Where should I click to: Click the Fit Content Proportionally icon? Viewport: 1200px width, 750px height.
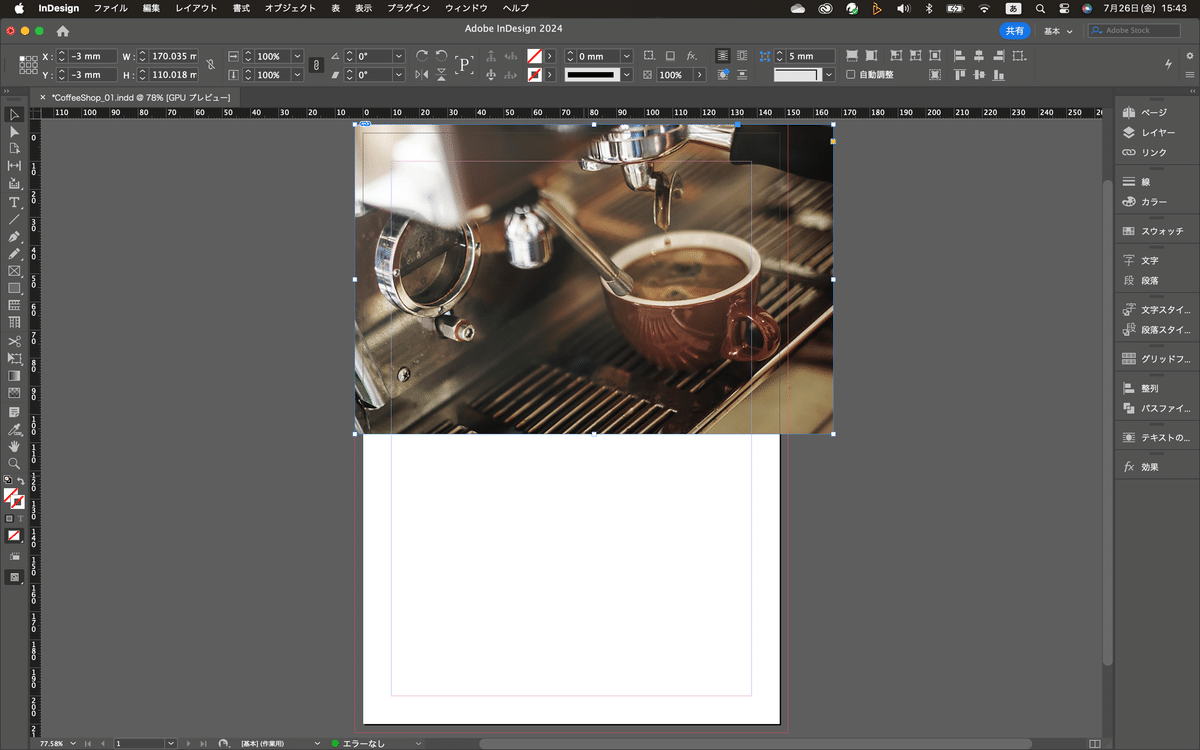(872, 56)
